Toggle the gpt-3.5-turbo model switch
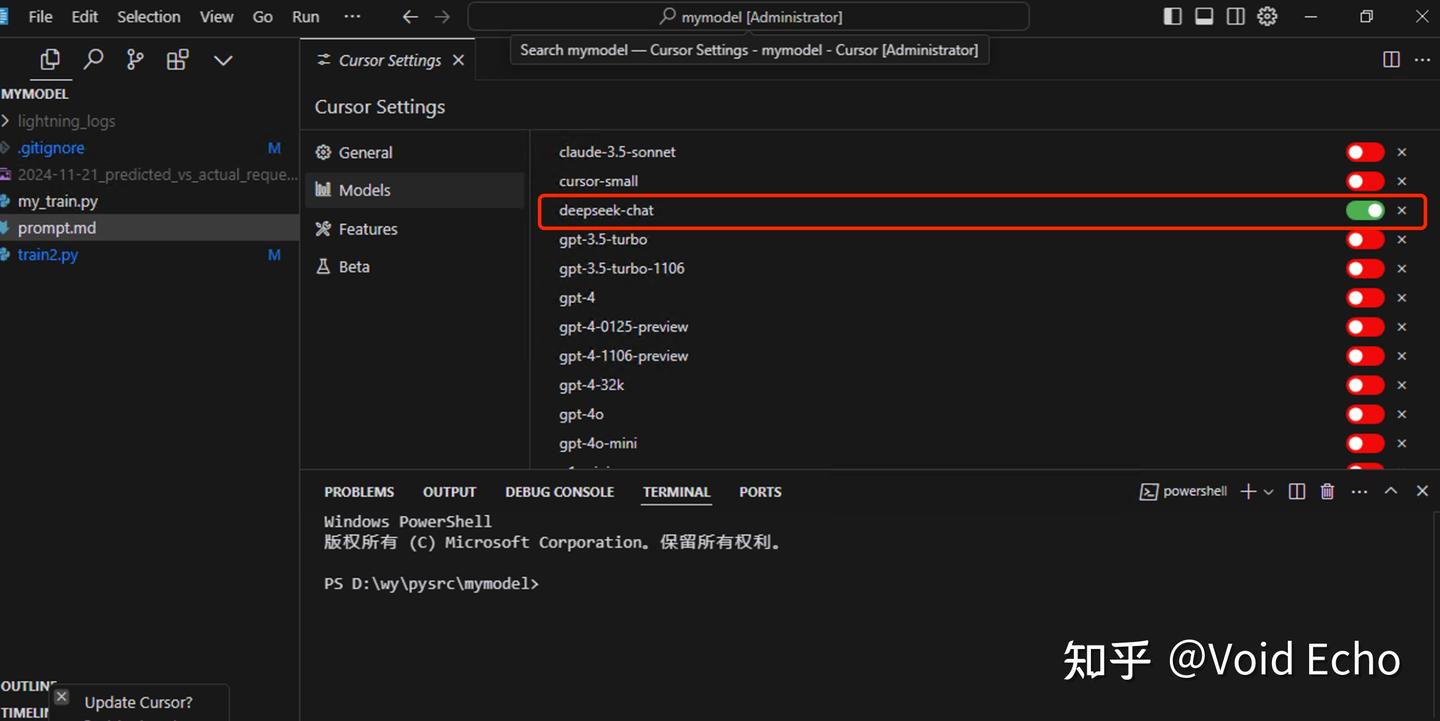 click(x=1365, y=239)
